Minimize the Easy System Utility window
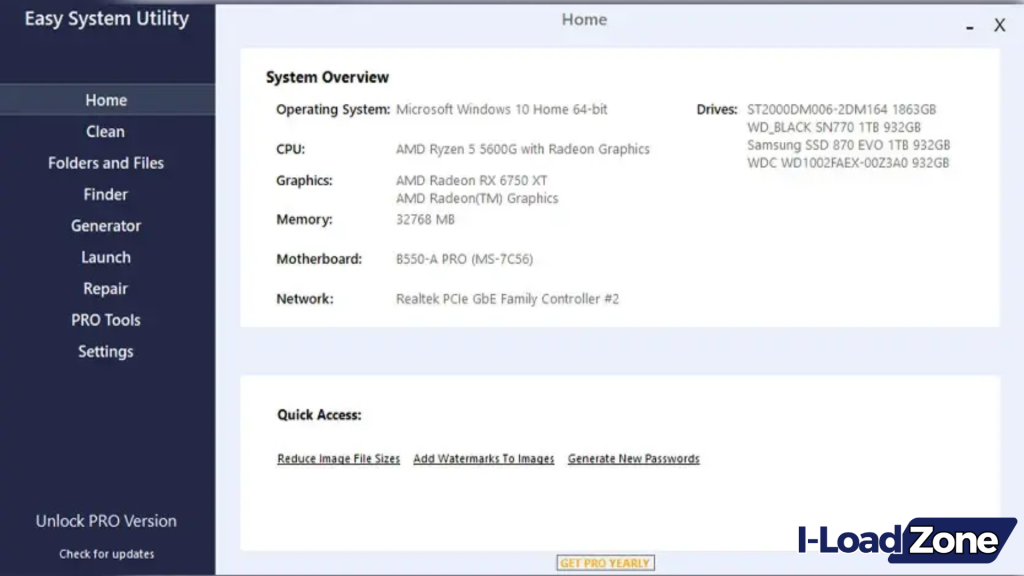The height and width of the screenshot is (576, 1024). coord(968,26)
